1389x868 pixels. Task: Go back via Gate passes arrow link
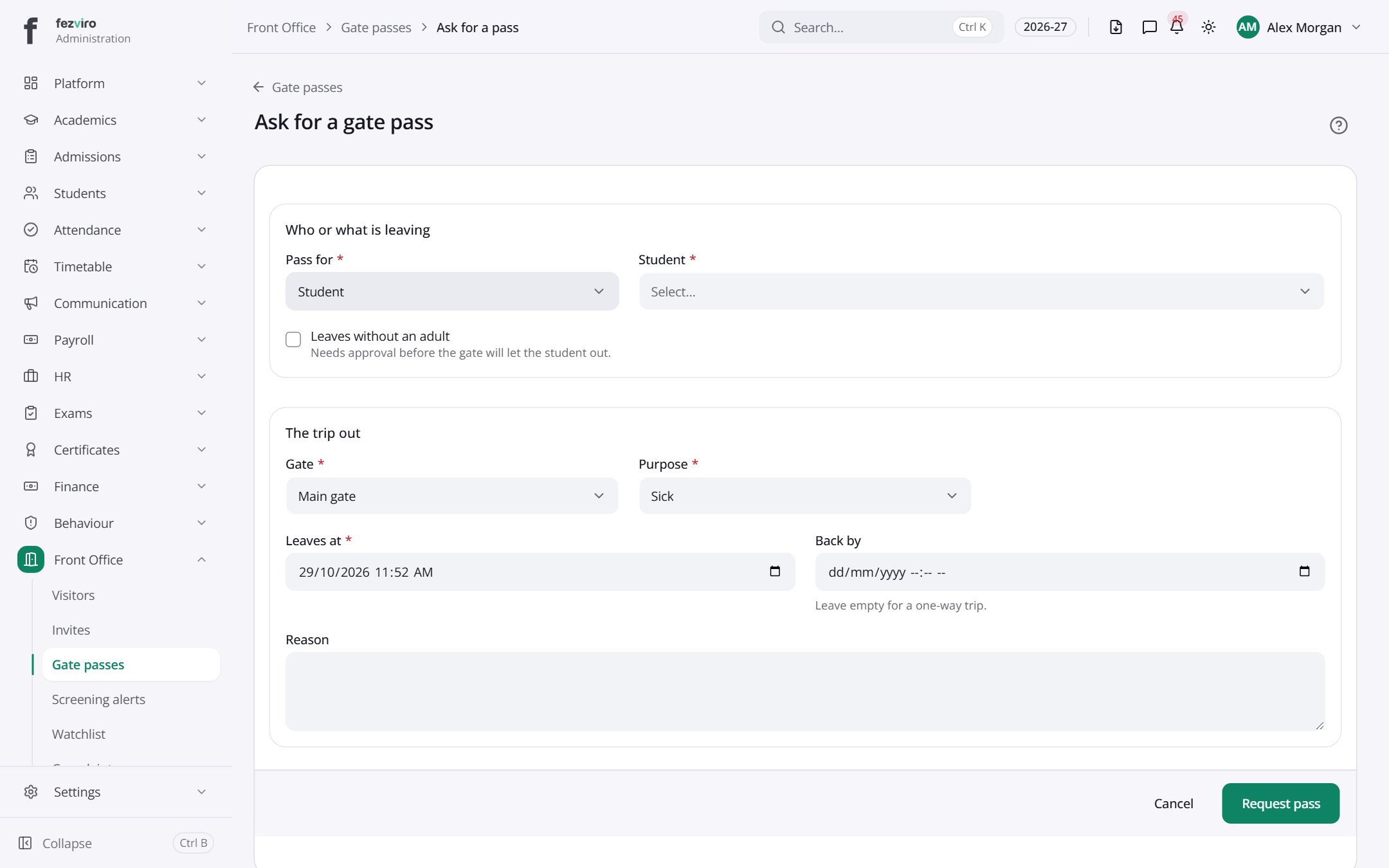(x=297, y=87)
